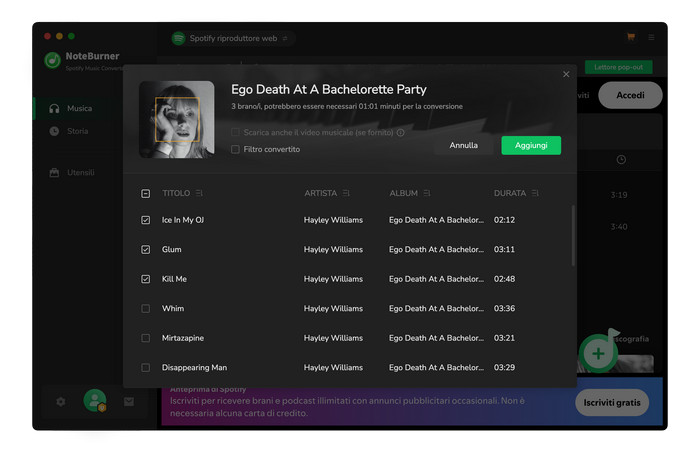Open the hamburger menu icon
Image resolution: width=700 pixels, height=473 pixels.
(x=651, y=37)
